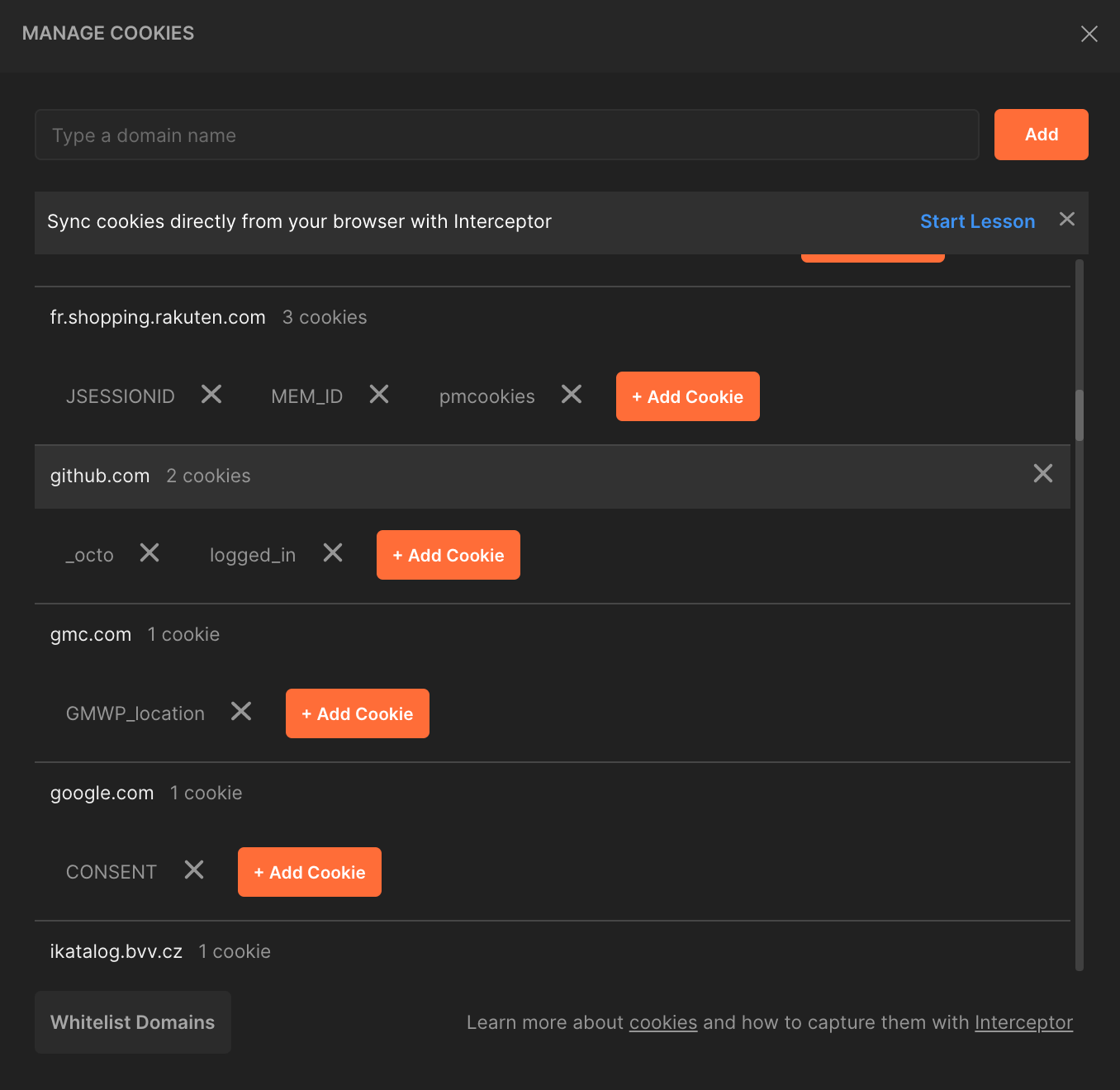This screenshot has height=1090, width=1120.
Task: Open the cookies documentation link
Action: (663, 1022)
